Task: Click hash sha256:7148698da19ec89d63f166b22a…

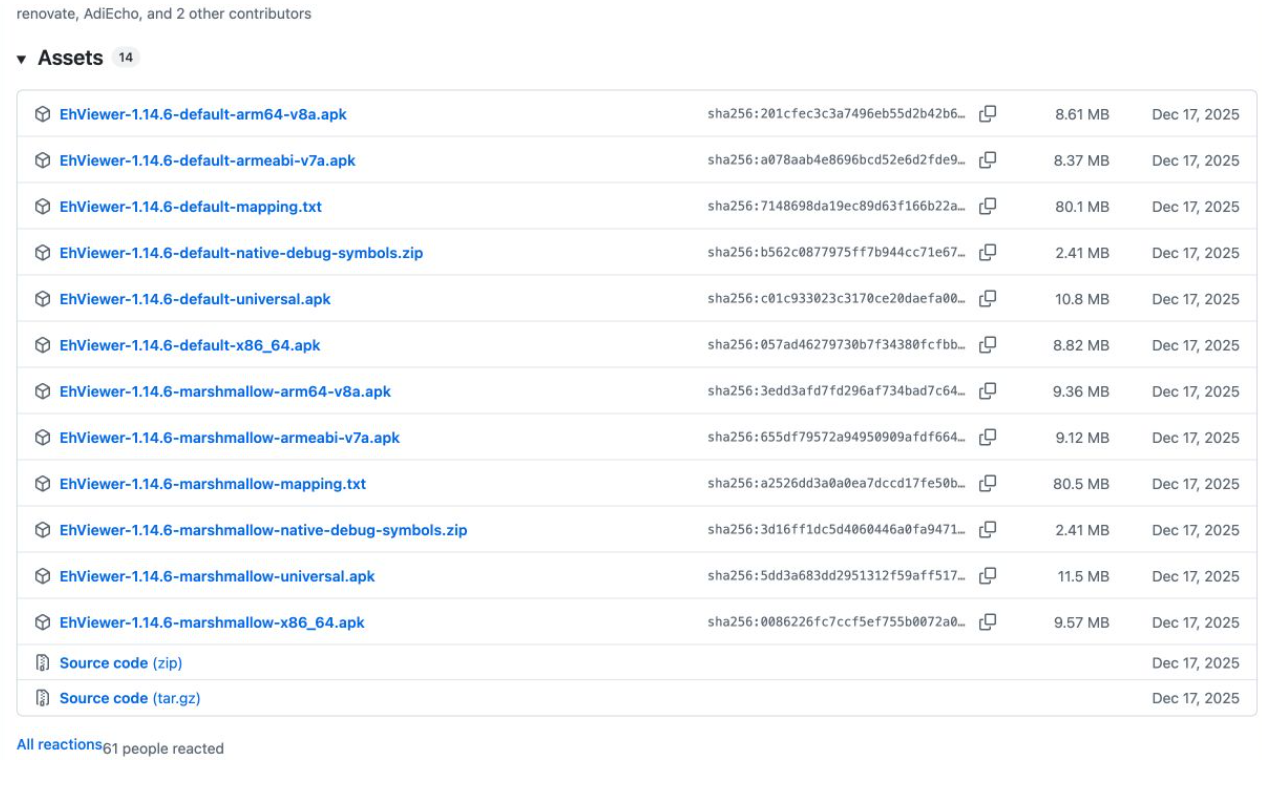Action: (x=837, y=206)
